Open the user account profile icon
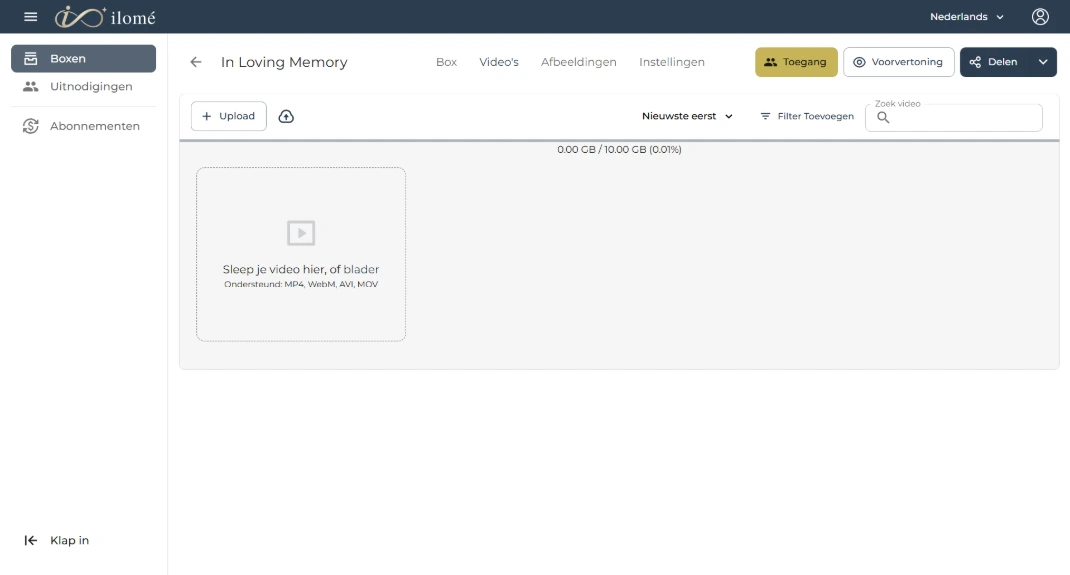This screenshot has height=575, width=1070. point(1040,16)
